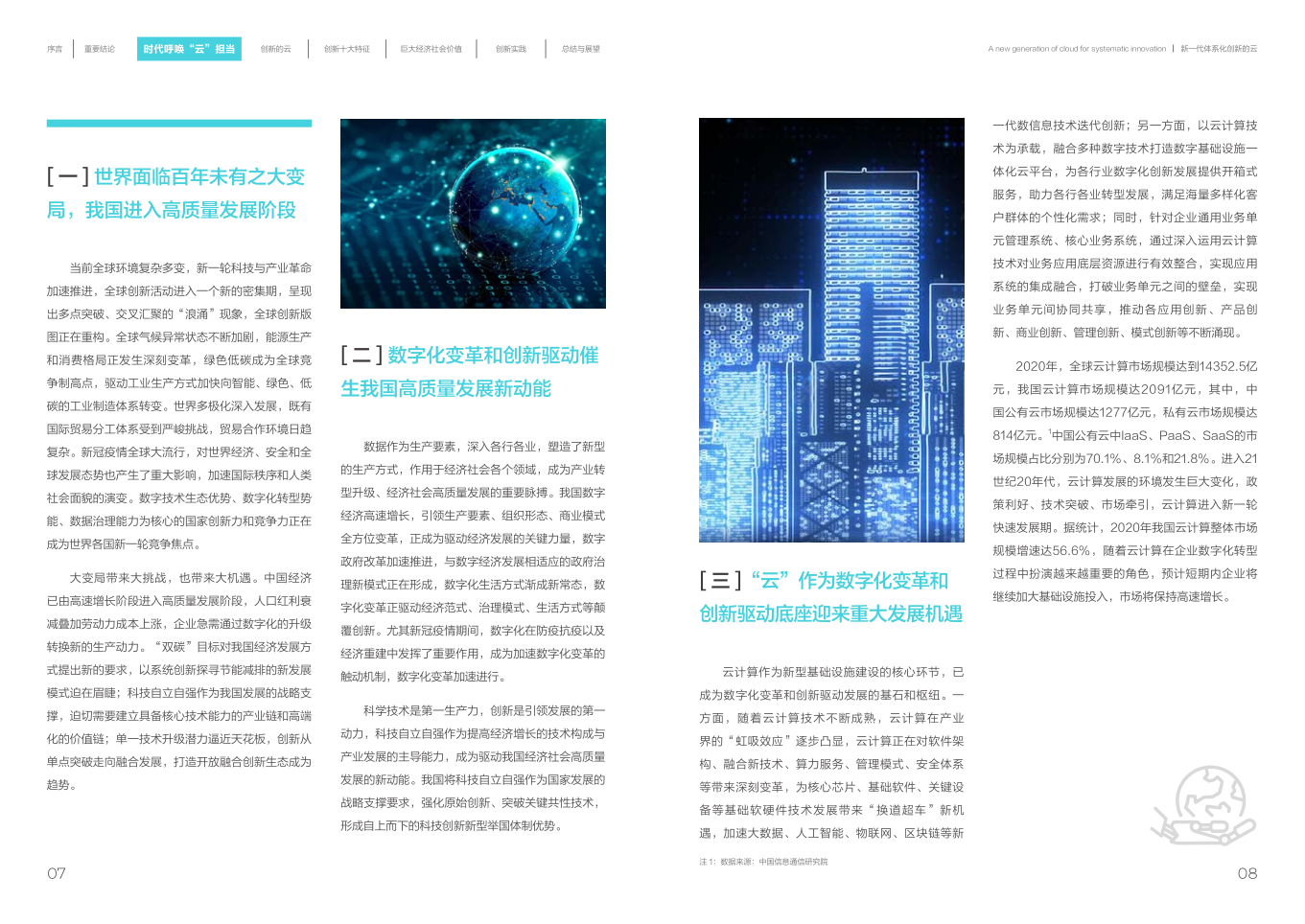Click paragraph starting 数据作为生产要素
Screen dimensions: 1305x924
[473, 561]
